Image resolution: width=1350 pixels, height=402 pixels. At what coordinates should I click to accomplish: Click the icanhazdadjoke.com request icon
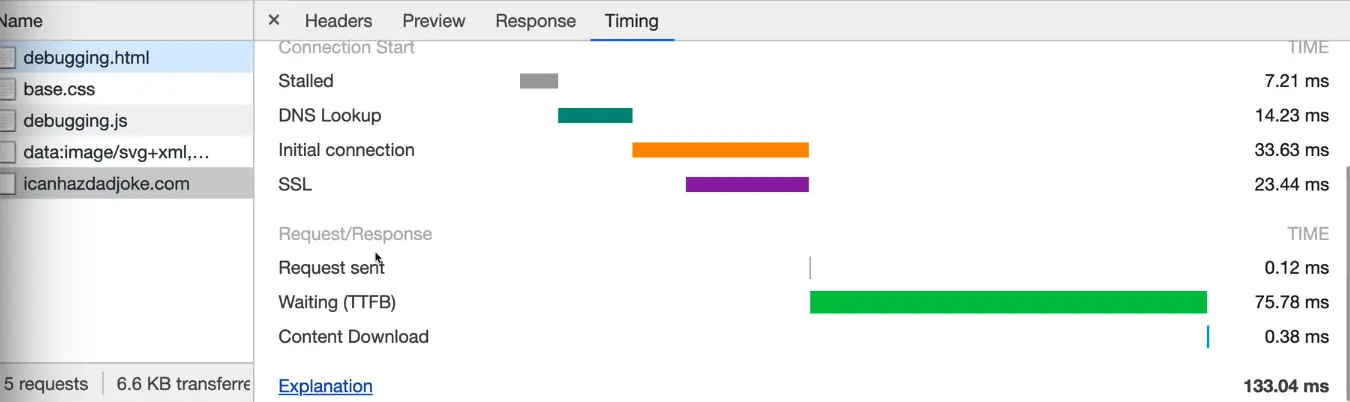point(8,184)
